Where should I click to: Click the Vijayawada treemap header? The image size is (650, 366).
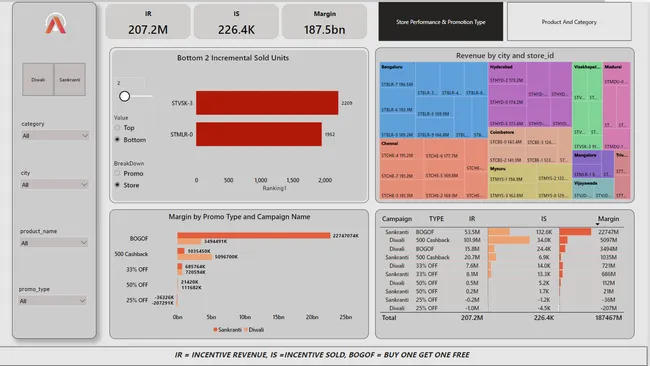[586, 183]
